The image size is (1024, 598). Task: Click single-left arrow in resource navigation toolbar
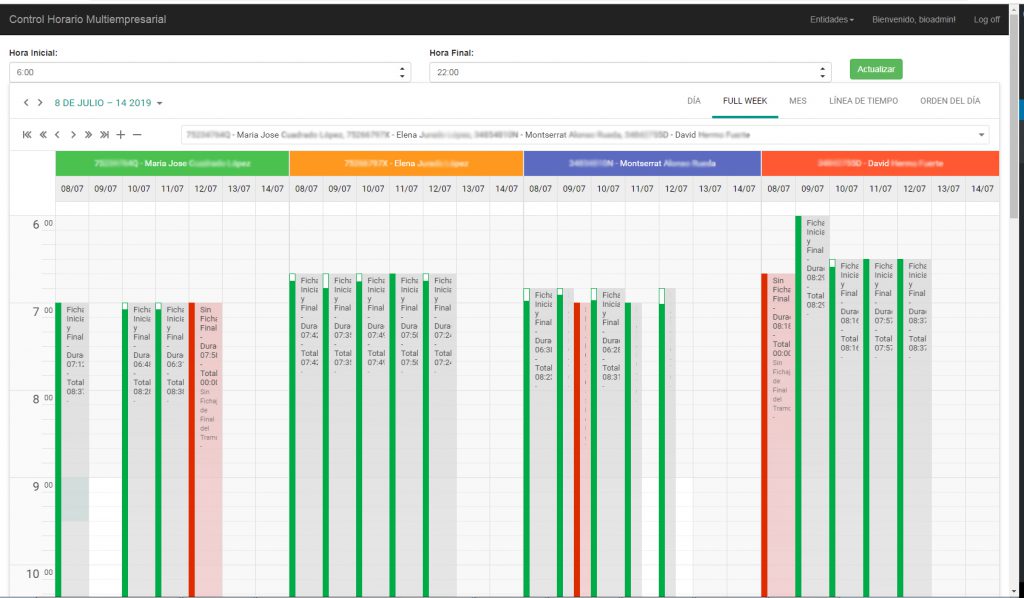click(57, 134)
